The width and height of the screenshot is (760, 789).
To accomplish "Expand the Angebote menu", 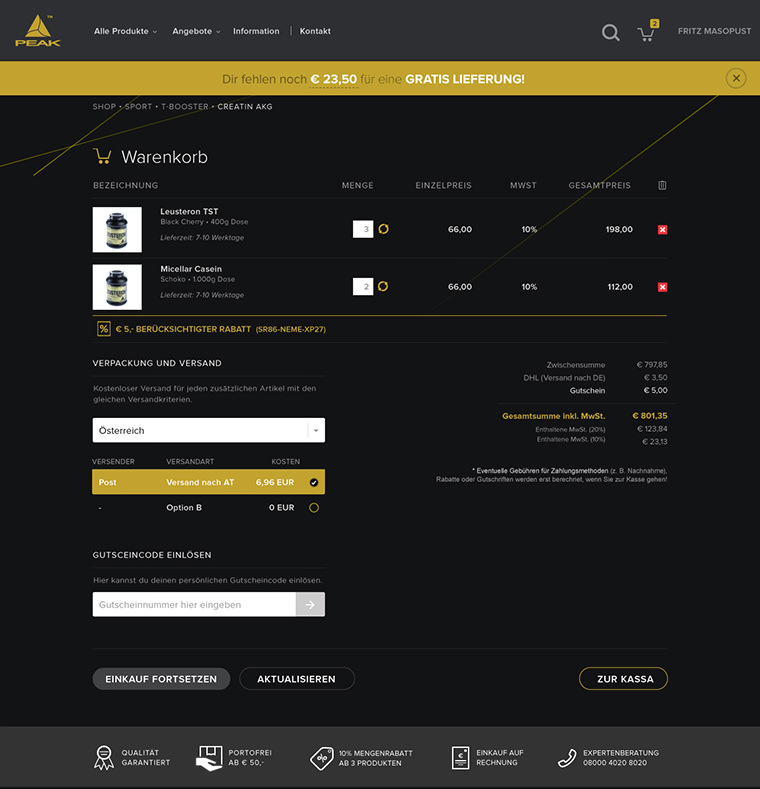I will tap(196, 31).
